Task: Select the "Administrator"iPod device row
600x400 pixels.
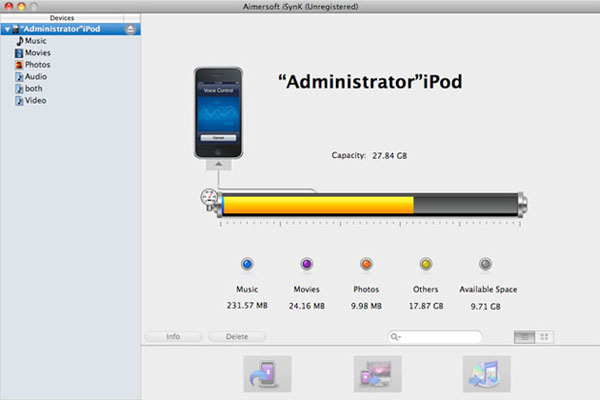Action: coord(70,29)
